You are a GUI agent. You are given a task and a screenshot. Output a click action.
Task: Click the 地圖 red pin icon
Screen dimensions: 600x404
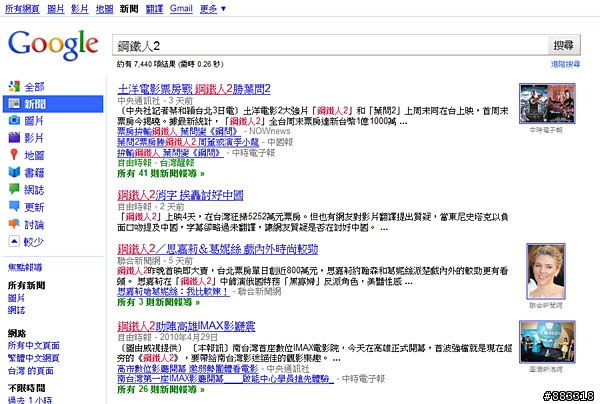click(x=14, y=155)
